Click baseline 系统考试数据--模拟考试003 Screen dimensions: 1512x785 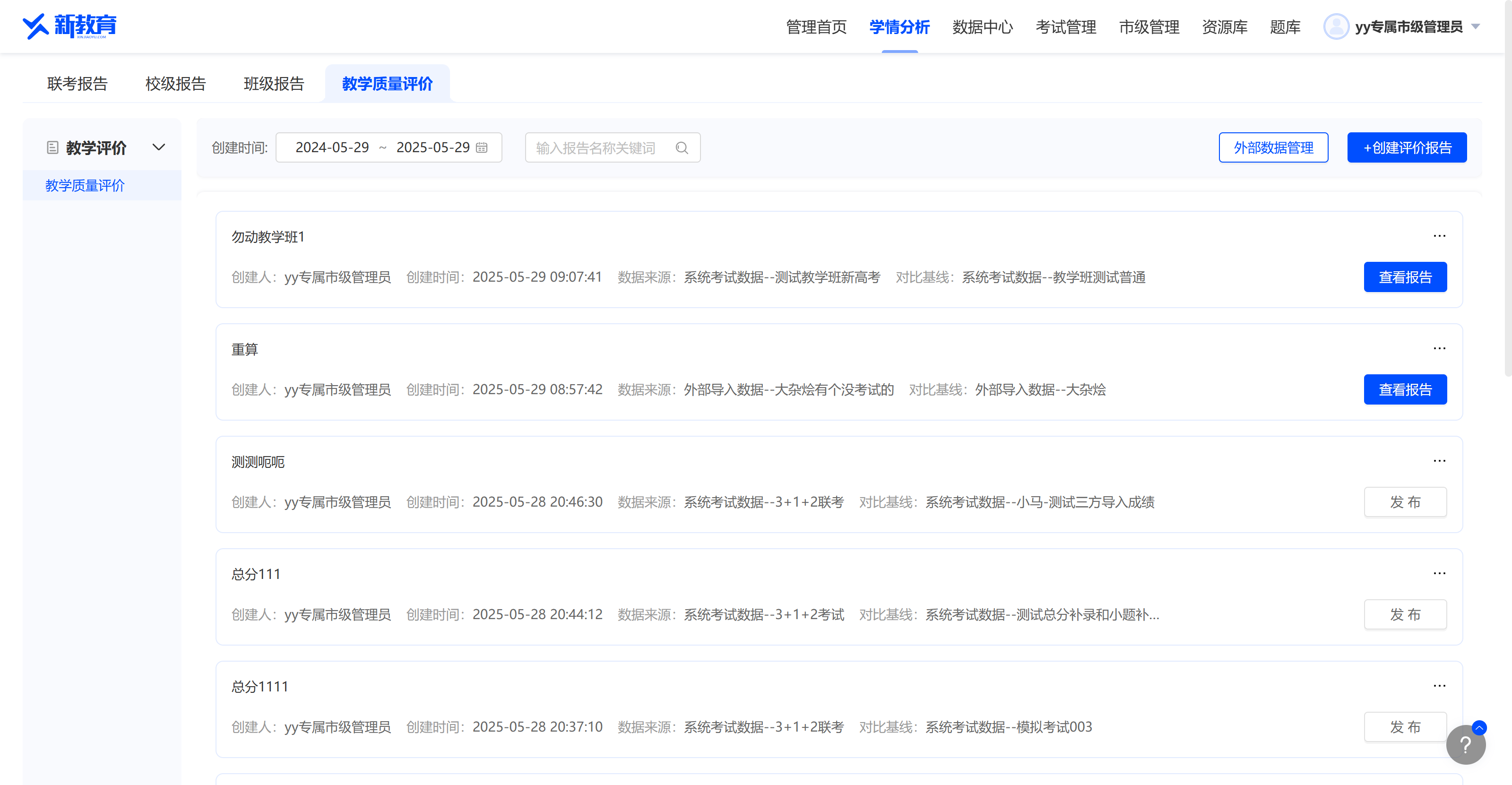[x=1008, y=727]
